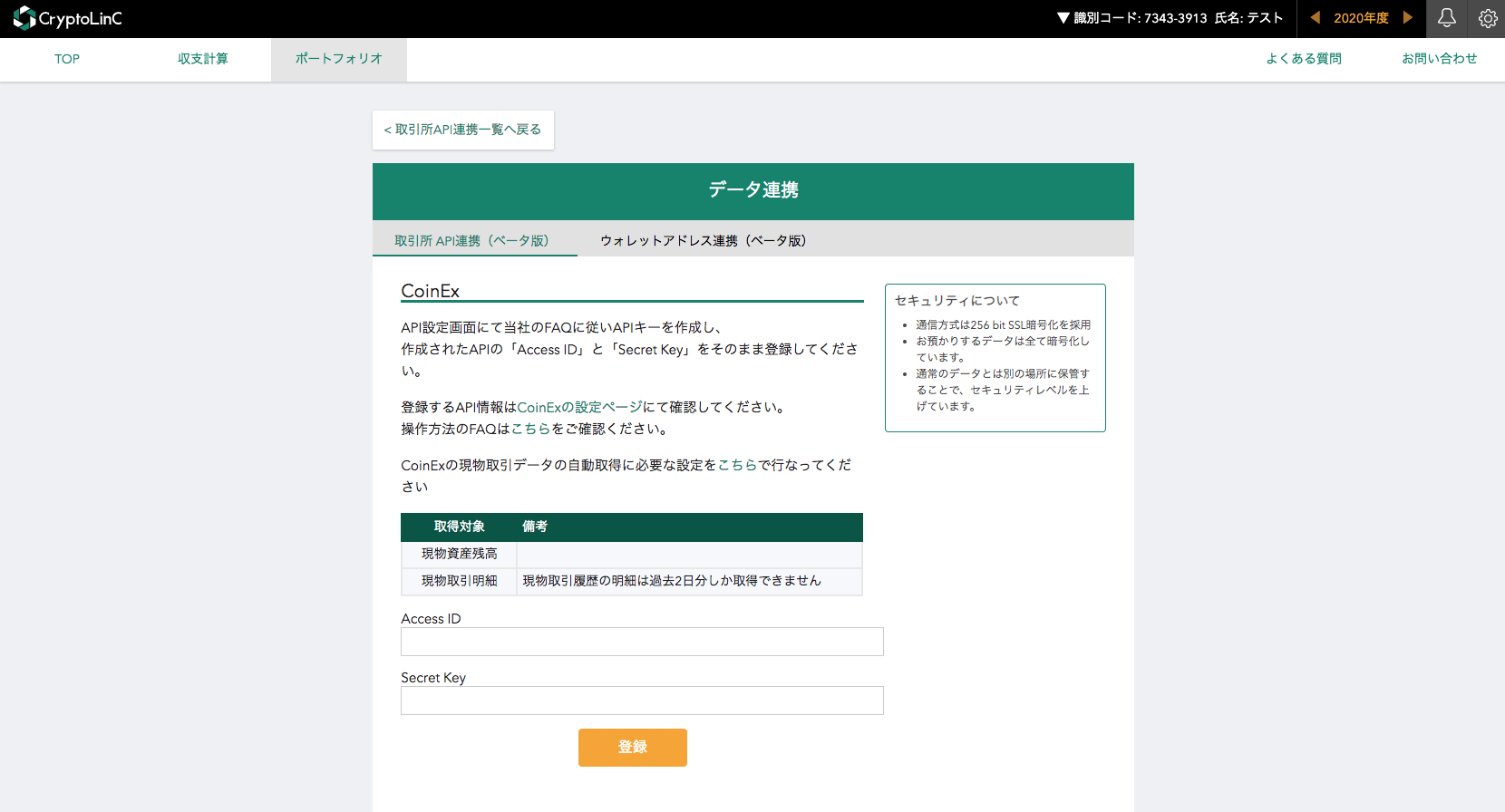Select the 現物資産残高 table cell
This screenshot has width=1505, height=812.
coord(459,555)
